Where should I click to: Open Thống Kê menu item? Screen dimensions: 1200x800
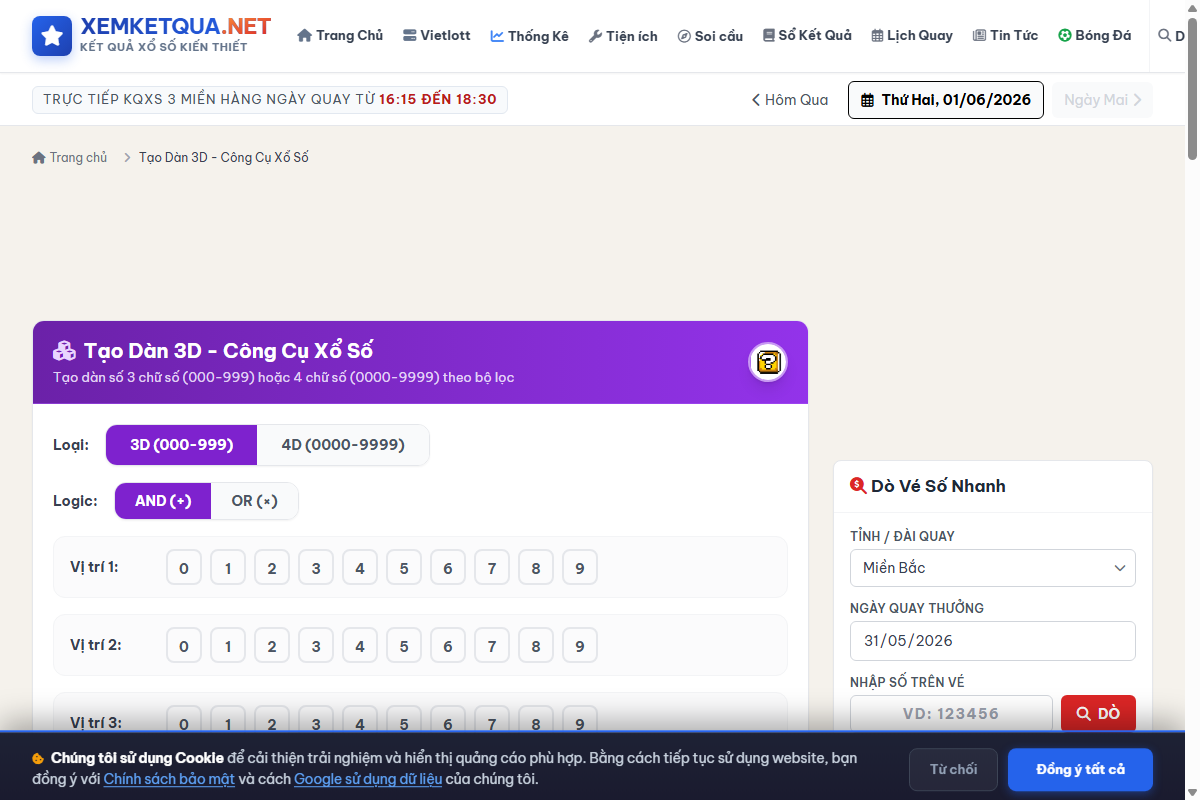tap(529, 36)
